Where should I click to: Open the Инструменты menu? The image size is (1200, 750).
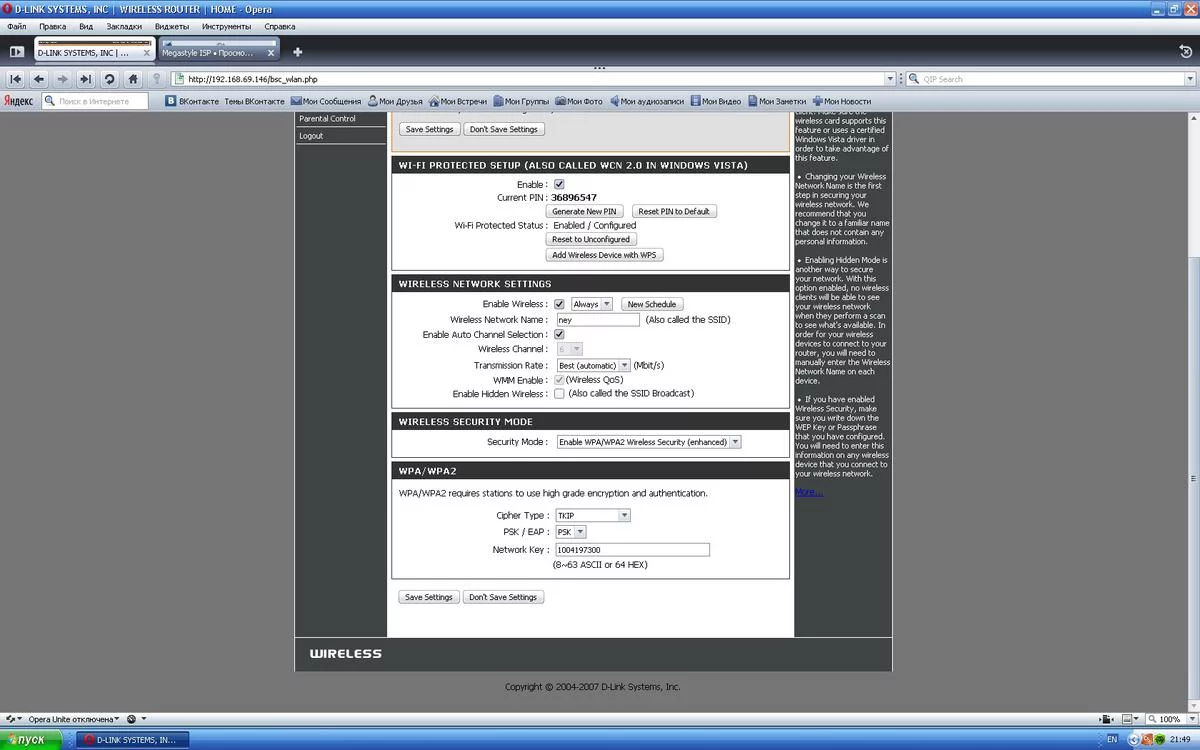pyautogui.click(x=226, y=26)
